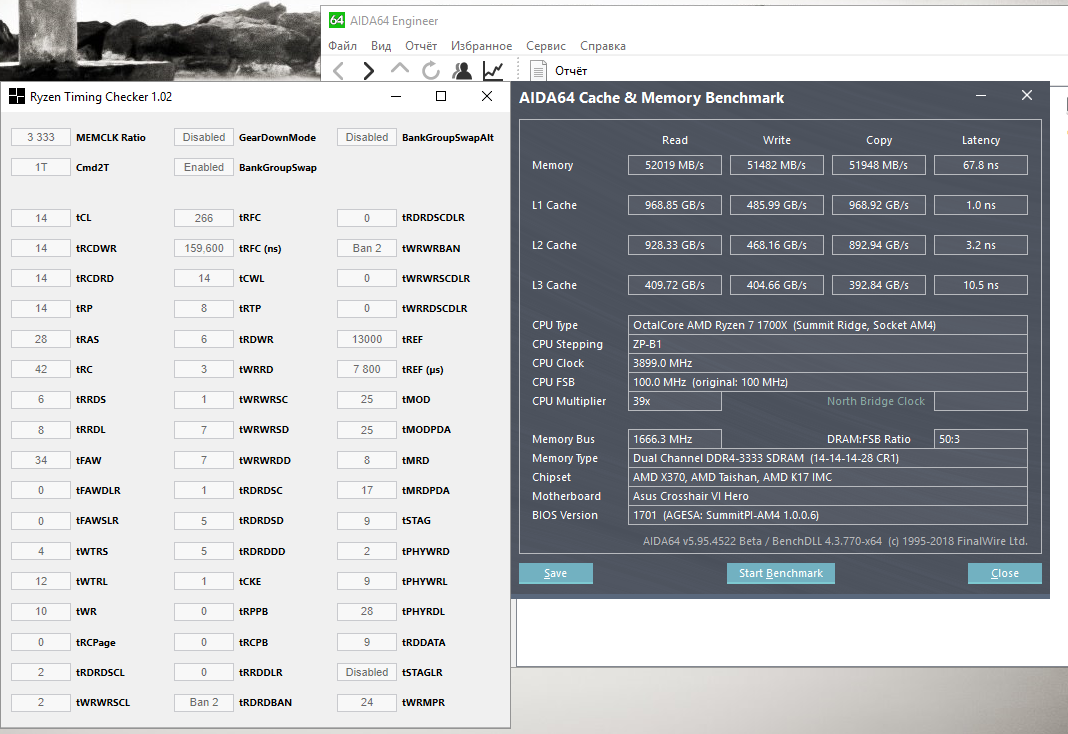Click the BankGroupSwap Enabled value box
This screenshot has width=1068, height=734.
(x=204, y=167)
